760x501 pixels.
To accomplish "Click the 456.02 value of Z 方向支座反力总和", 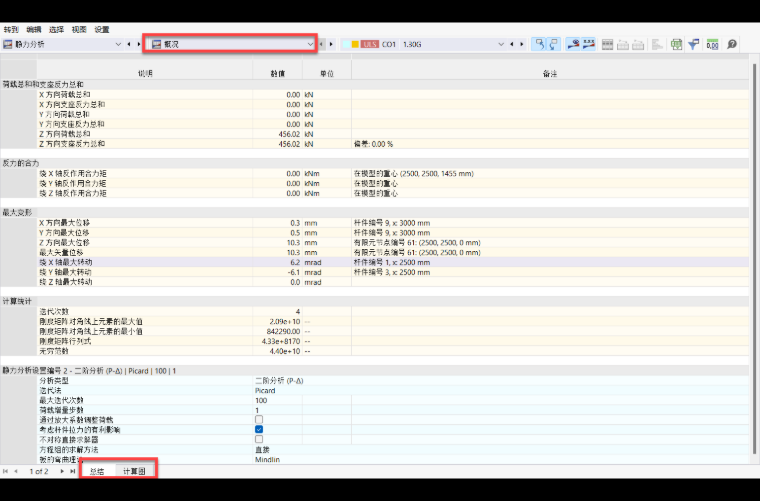I will click(289, 144).
